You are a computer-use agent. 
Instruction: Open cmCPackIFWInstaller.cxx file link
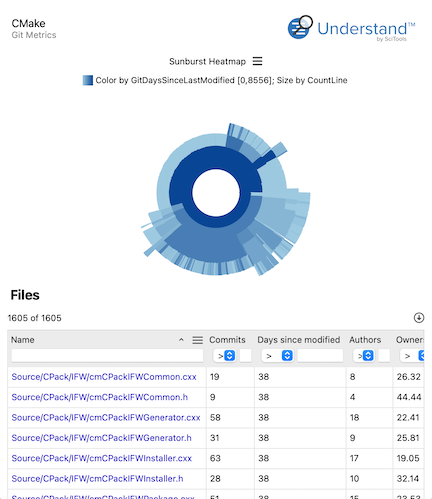point(102,458)
